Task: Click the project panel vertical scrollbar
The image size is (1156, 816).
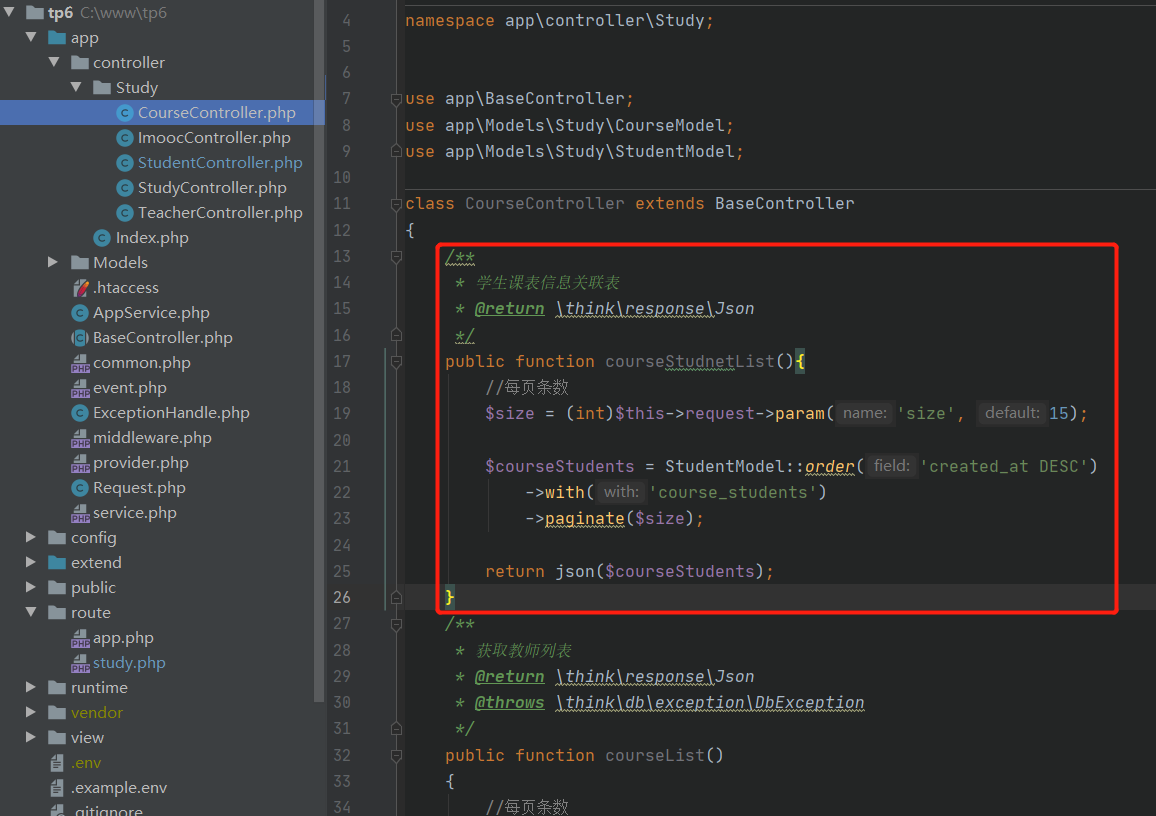Action: pos(319,350)
